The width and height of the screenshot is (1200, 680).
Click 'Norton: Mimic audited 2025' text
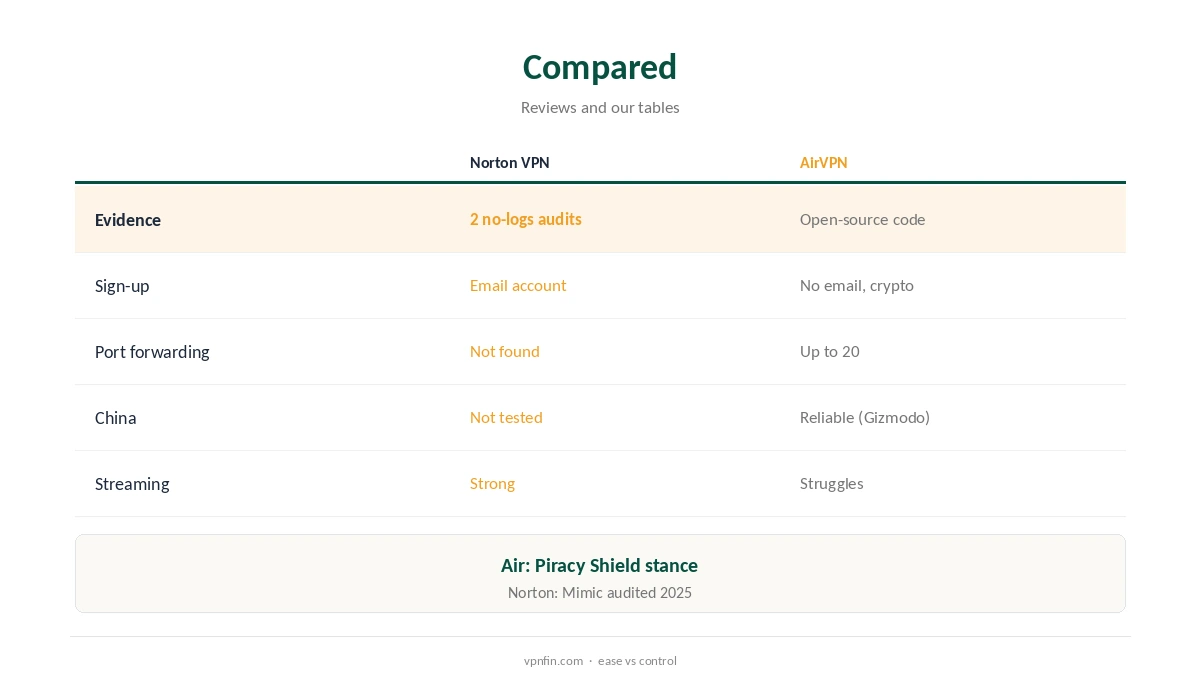click(600, 592)
